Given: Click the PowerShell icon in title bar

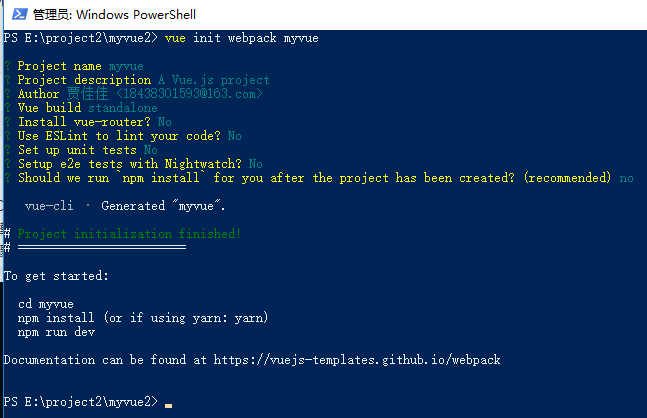Looking at the screenshot, I should pos(19,14).
